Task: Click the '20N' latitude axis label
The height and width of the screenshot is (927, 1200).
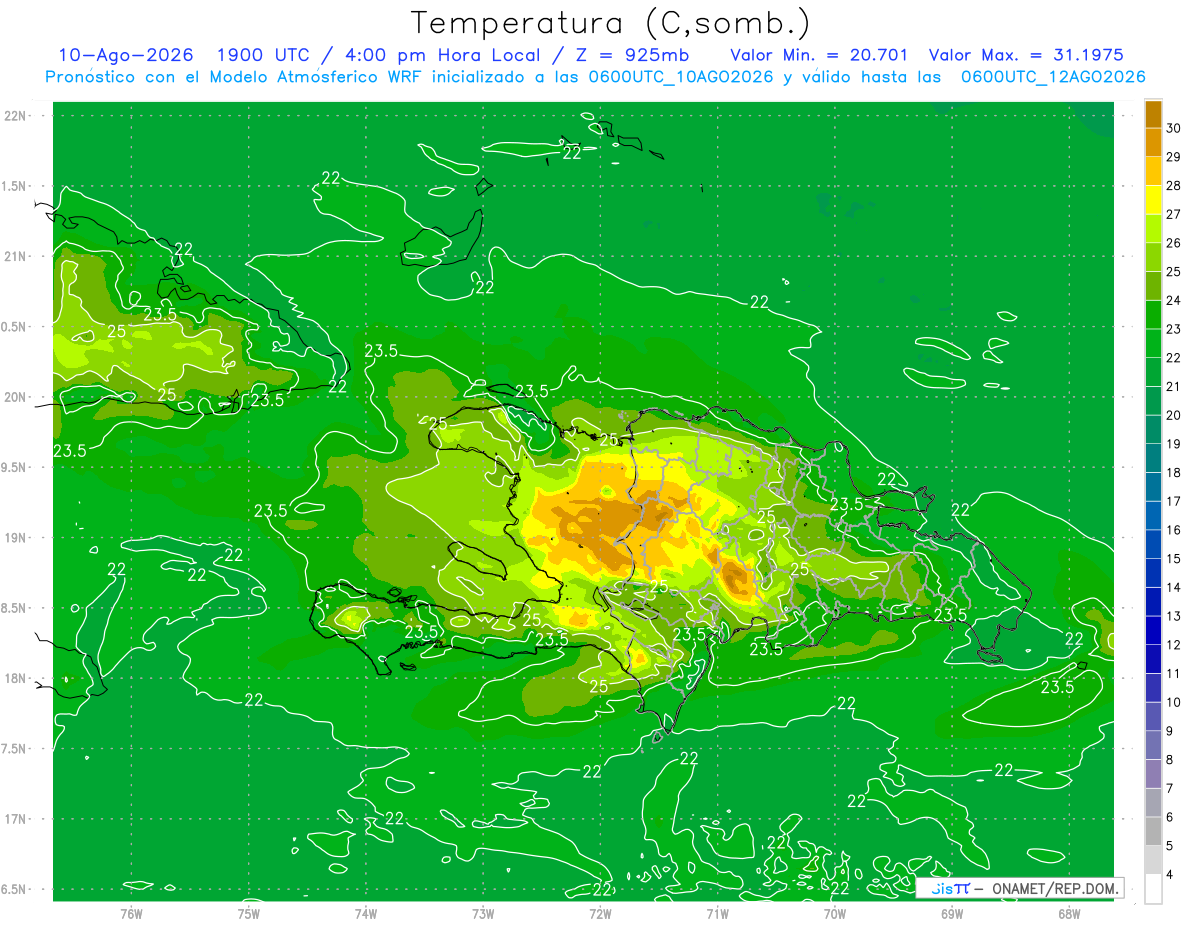Action: (15, 397)
